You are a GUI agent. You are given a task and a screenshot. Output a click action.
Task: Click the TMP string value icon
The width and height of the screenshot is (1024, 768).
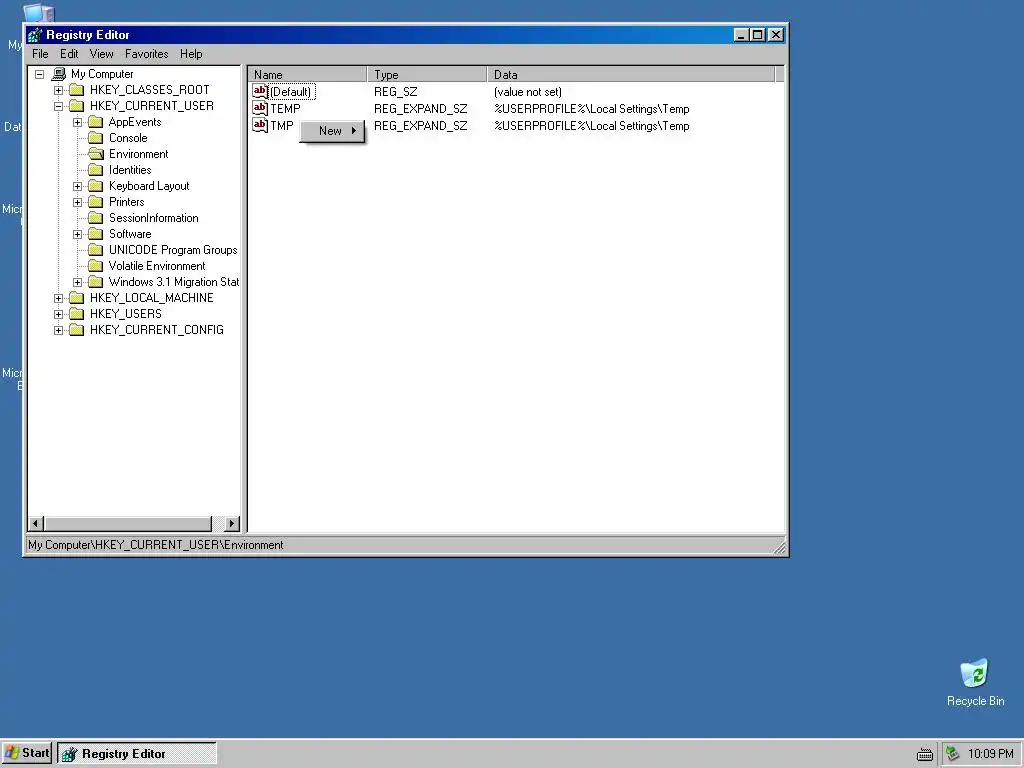click(260, 125)
